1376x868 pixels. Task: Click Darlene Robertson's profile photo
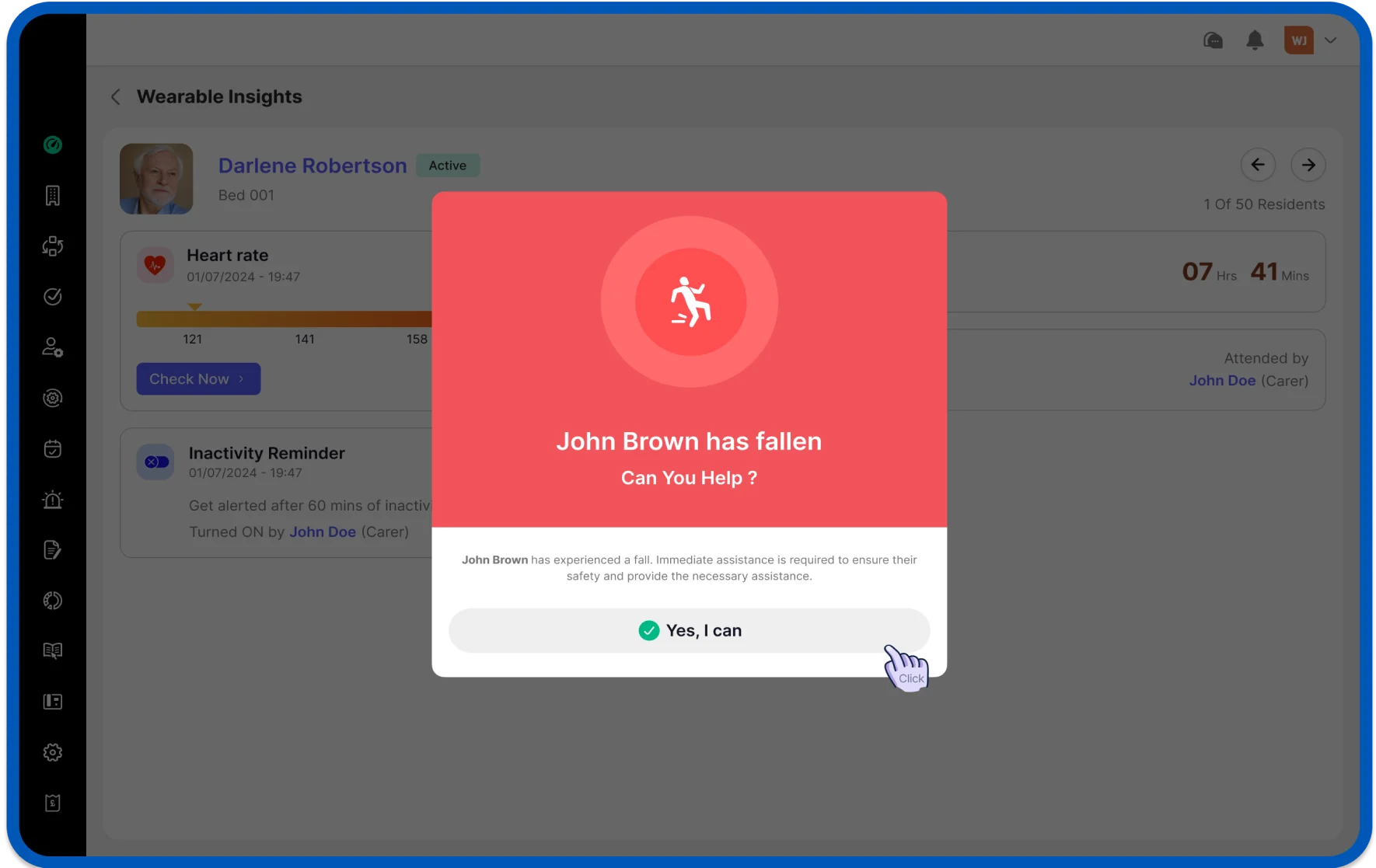point(156,179)
